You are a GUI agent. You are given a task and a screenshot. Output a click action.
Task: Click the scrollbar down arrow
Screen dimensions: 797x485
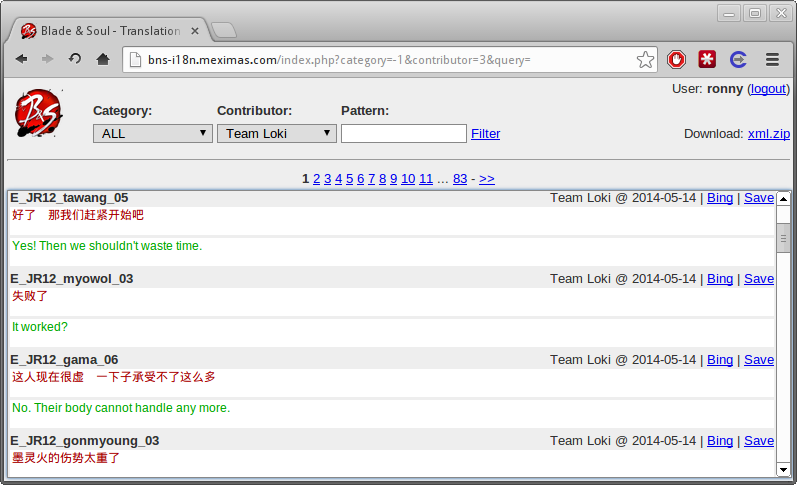coord(783,470)
